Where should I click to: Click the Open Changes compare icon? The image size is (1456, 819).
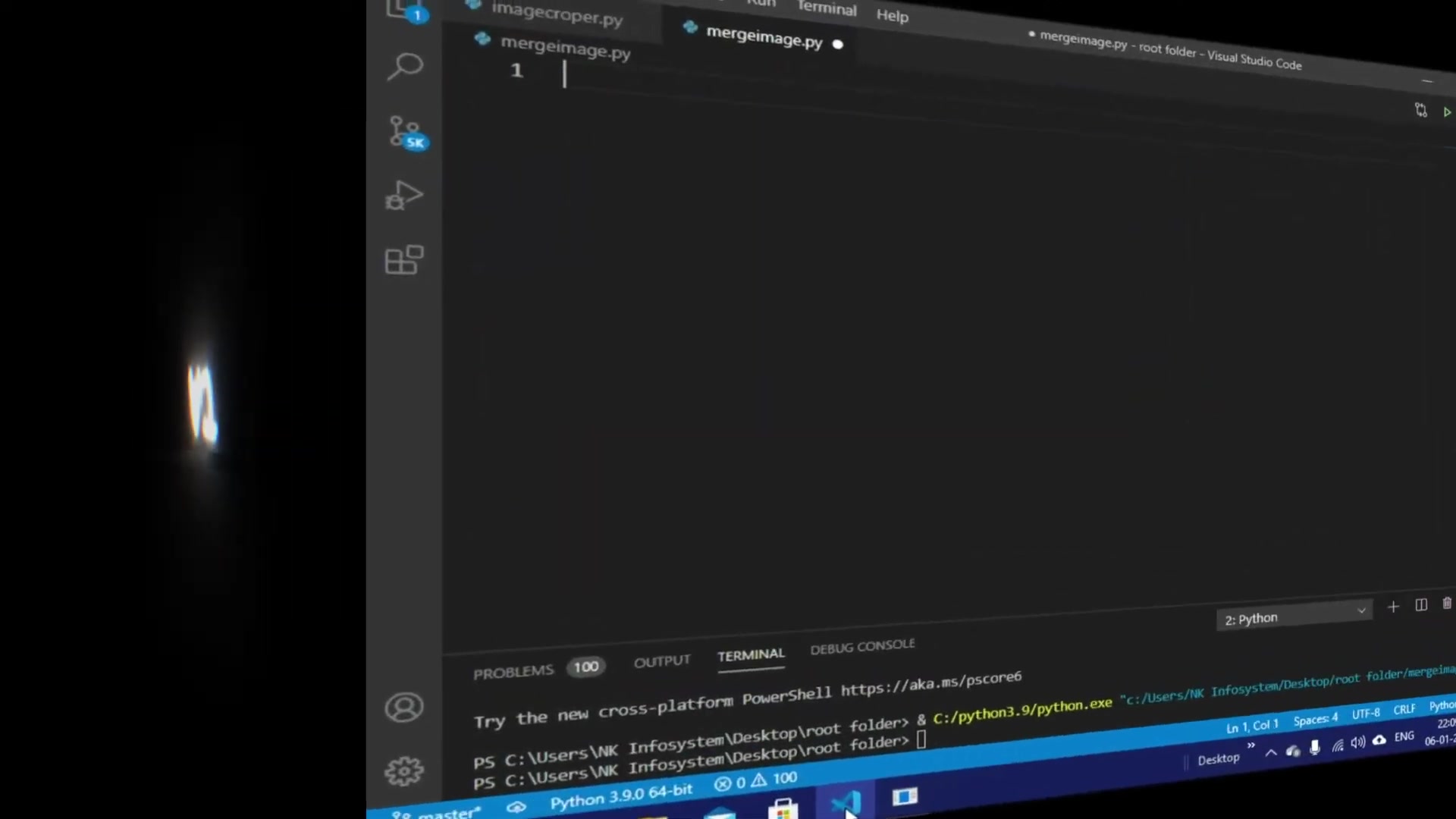(x=1421, y=111)
